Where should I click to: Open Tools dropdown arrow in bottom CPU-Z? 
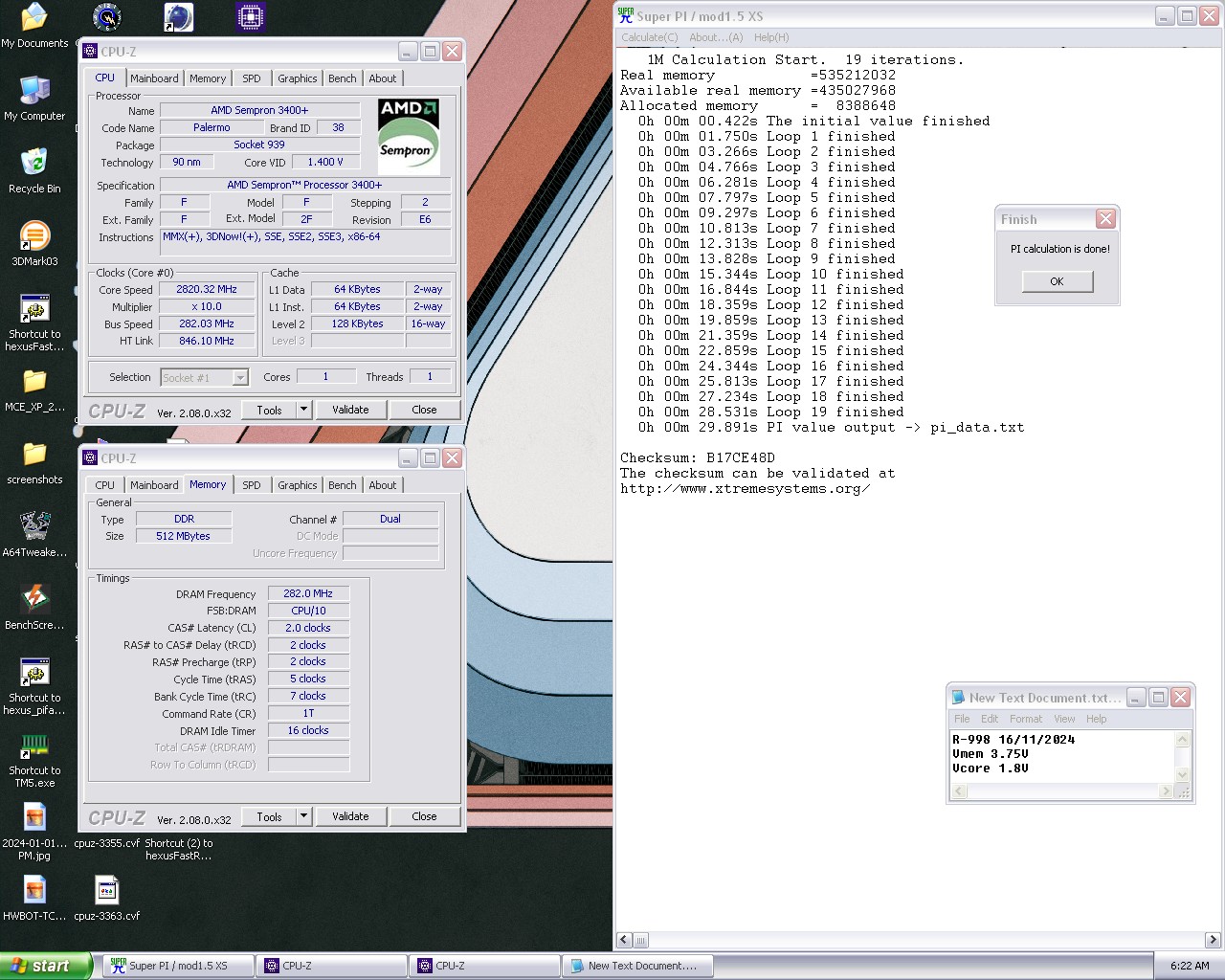303,816
